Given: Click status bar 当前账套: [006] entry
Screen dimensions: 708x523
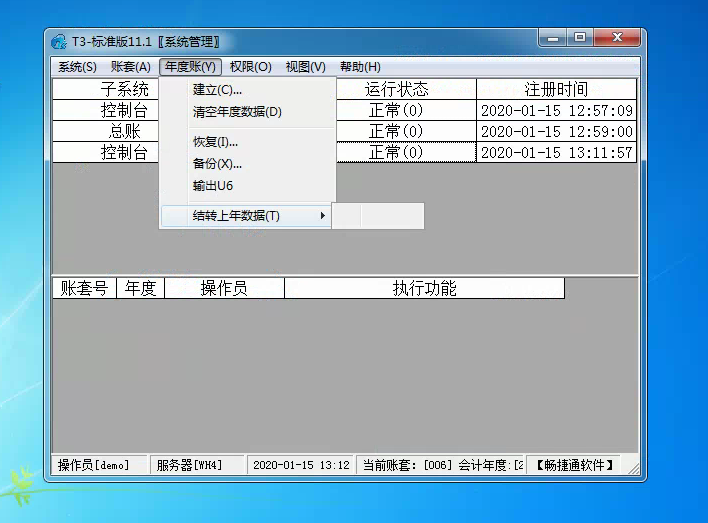Looking at the screenshot, I should (440, 465).
